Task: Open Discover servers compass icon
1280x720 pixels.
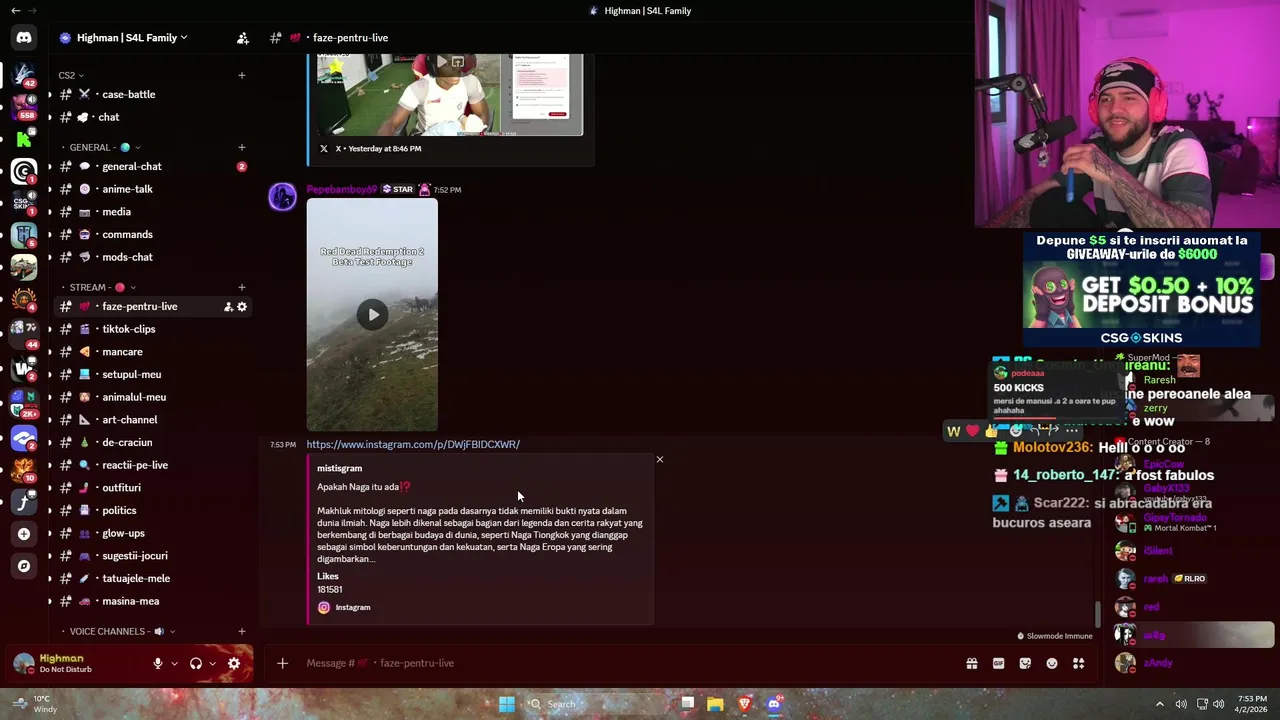Action: pos(24,566)
